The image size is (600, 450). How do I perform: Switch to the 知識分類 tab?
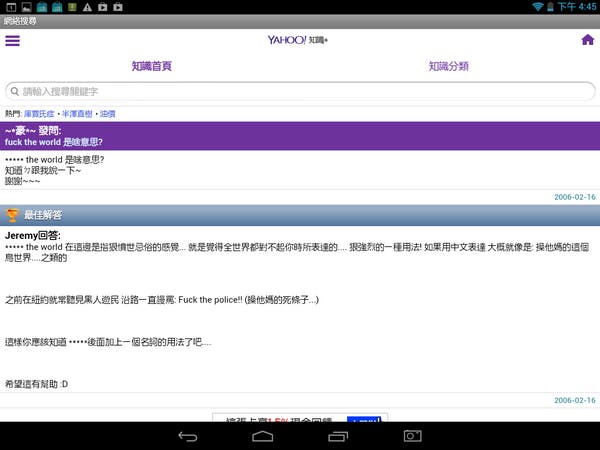click(448, 66)
